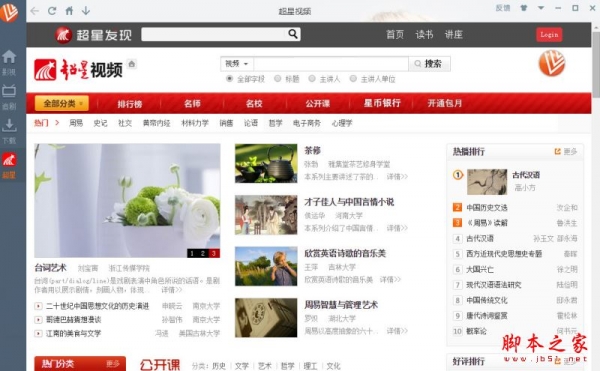The height and width of the screenshot is (371, 600).
Task: Switch to banner slide 3
Action: tap(214, 253)
